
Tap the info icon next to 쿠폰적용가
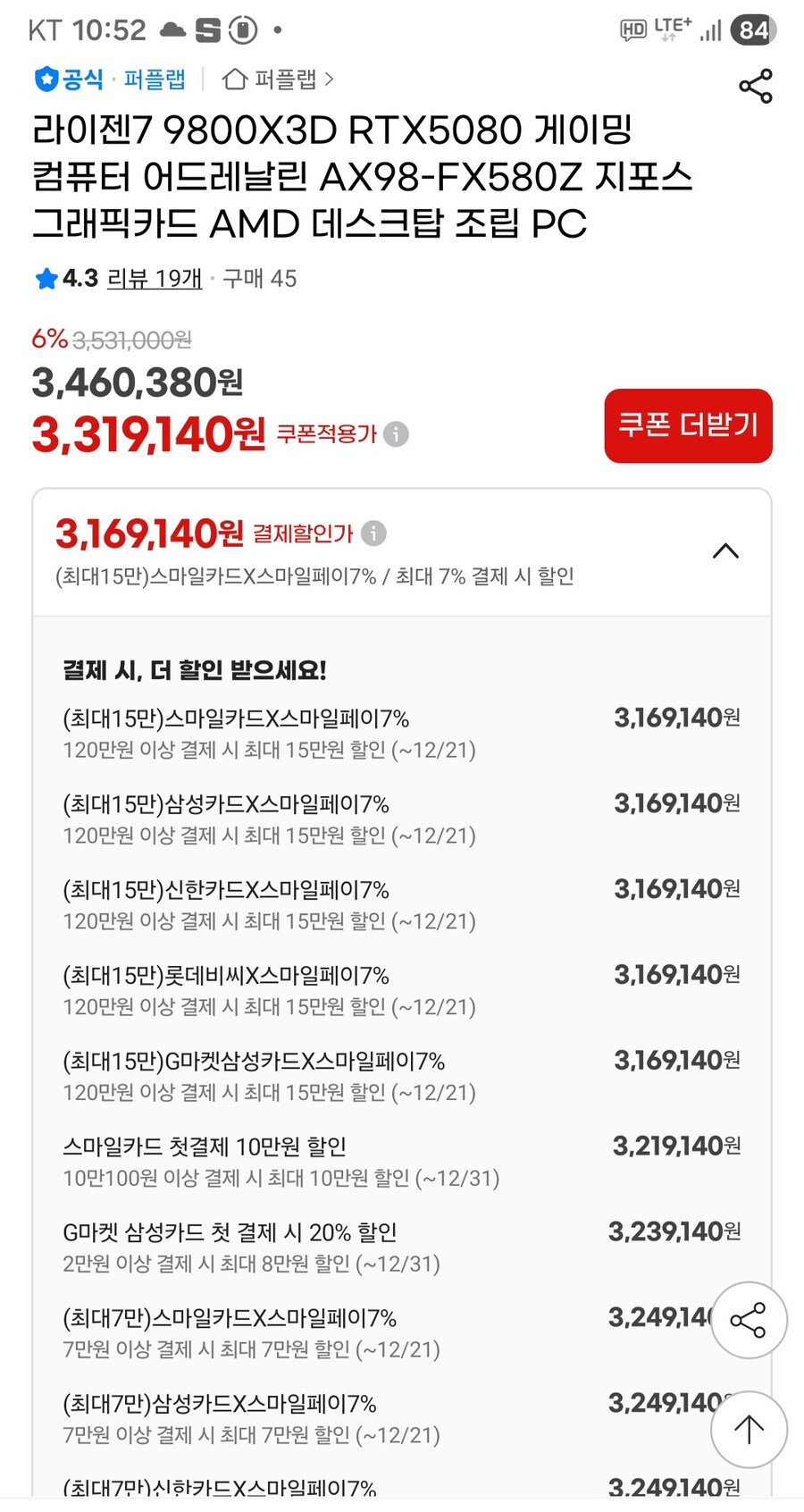[x=396, y=434]
